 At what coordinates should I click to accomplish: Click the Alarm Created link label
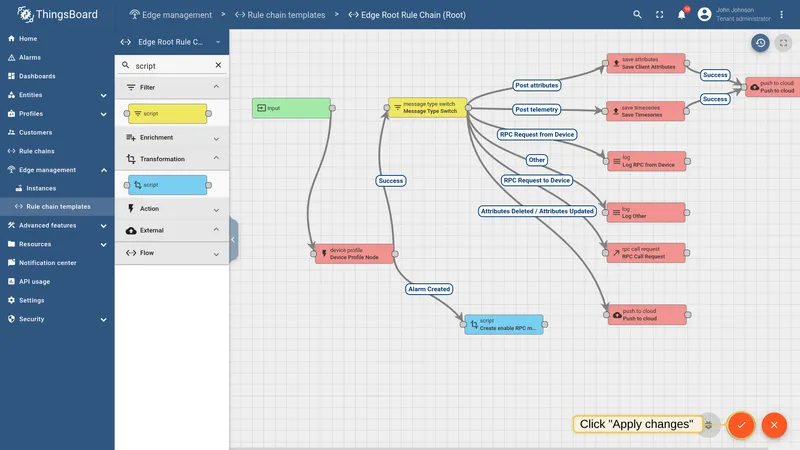(429, 289)
